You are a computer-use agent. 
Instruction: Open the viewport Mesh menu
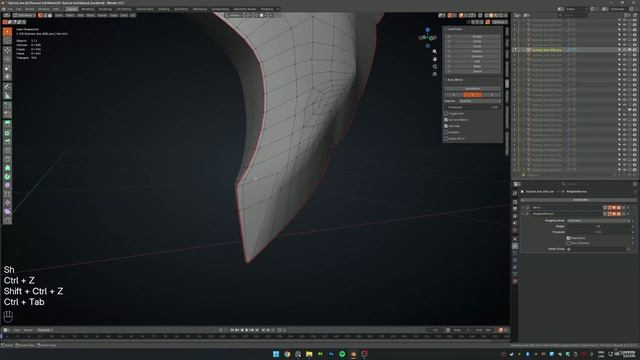[x=91, y=16]
